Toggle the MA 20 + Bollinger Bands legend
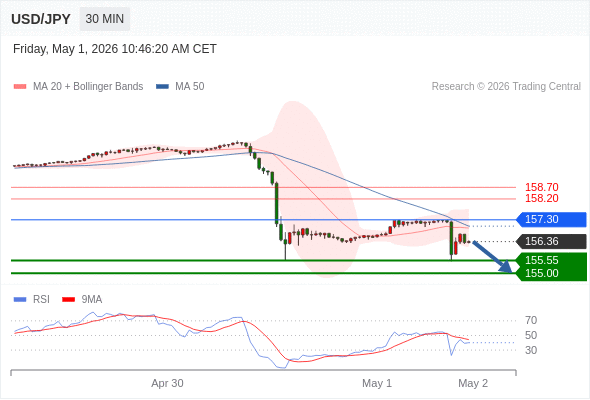The image size is (590, 400). pyautogui.click(x=88, y=87)
